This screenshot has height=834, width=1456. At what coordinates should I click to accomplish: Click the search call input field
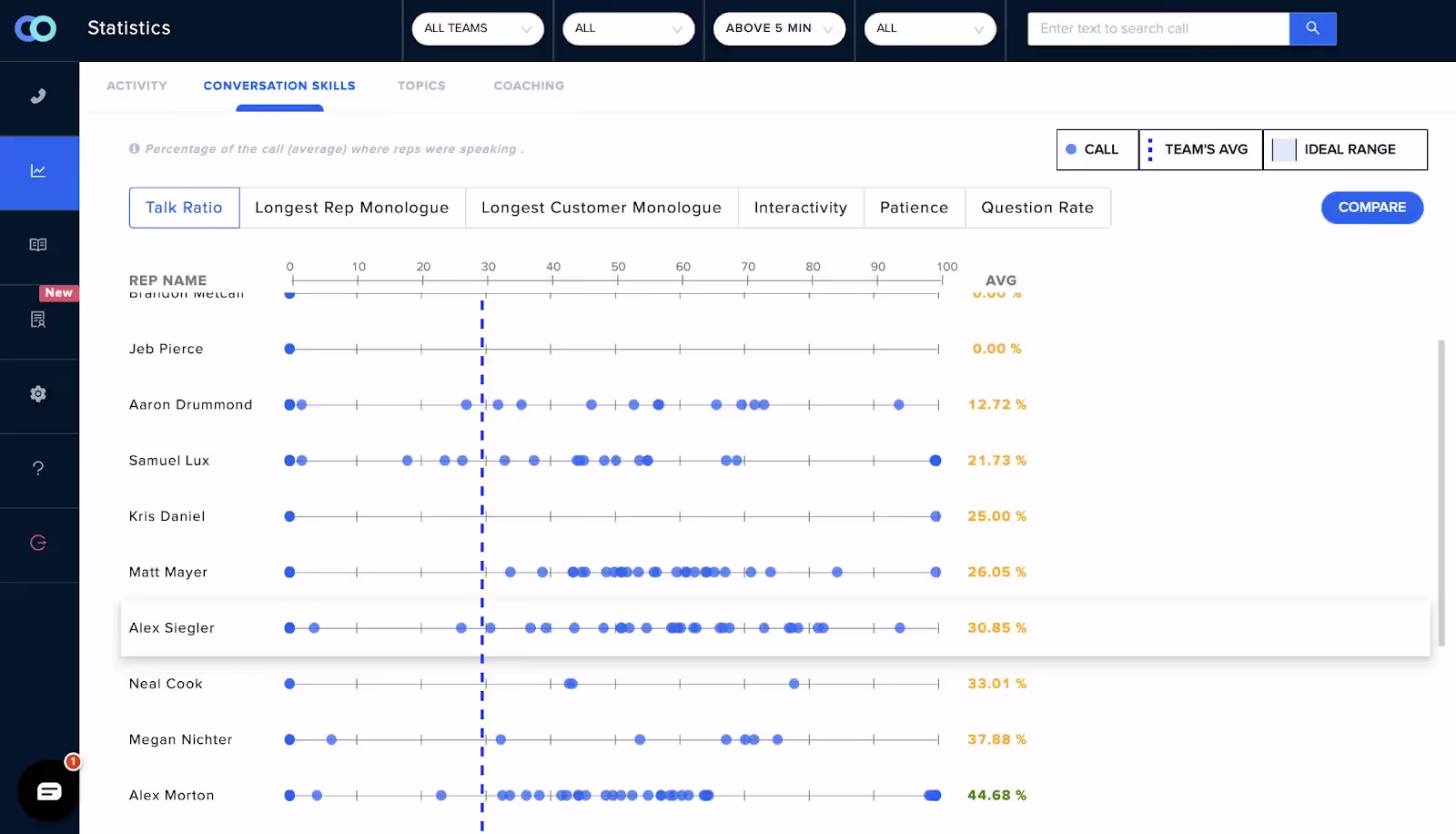tap(1158, 28)
